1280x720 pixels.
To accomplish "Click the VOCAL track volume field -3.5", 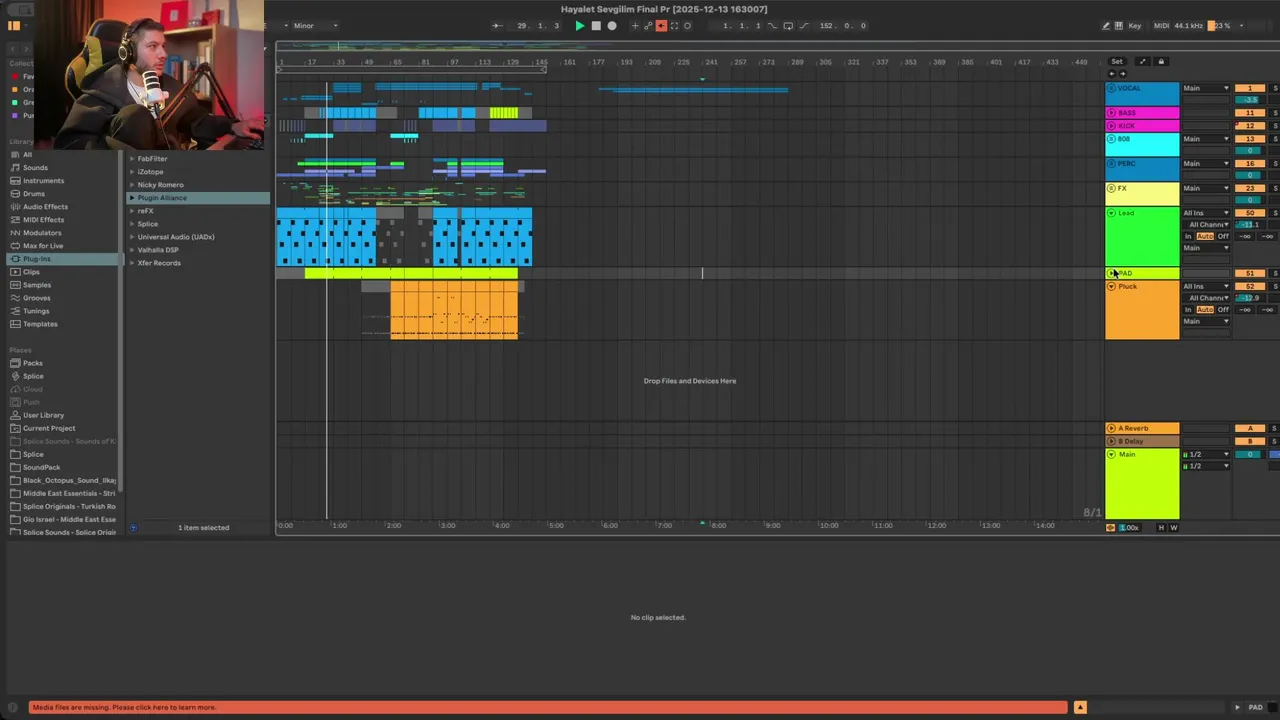I will point(1250,100).
